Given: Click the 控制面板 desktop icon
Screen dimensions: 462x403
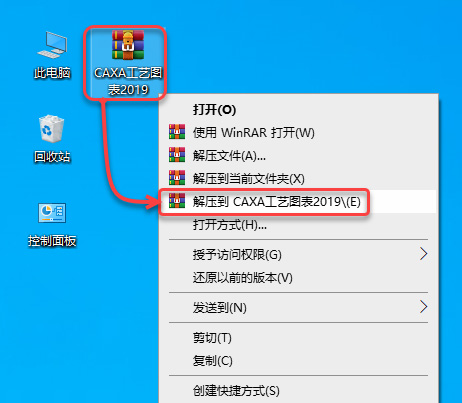Looking at the screenshot, I should tap(52, 224).
